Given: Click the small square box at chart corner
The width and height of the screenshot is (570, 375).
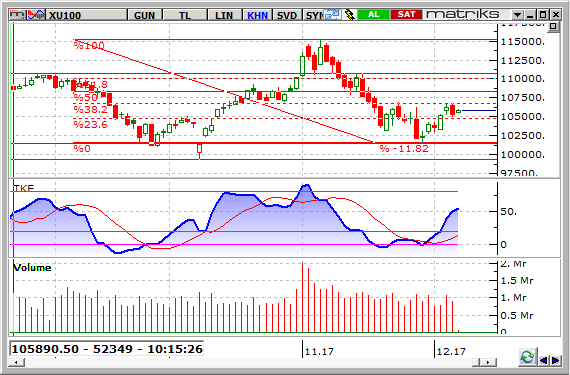Looking at the screenshot, I should click(553, 27).
